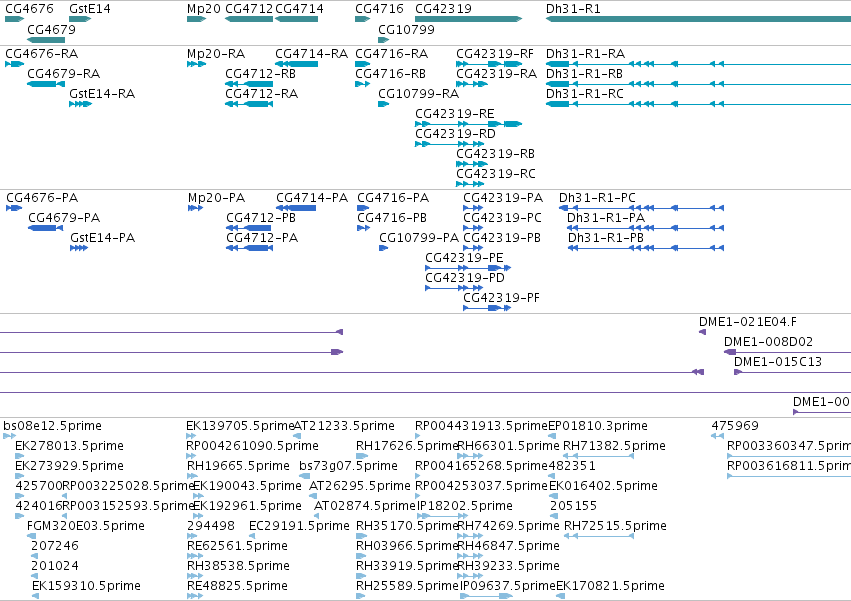
Task: Select EST RP003360347.5prime
Action: [789, 446]
